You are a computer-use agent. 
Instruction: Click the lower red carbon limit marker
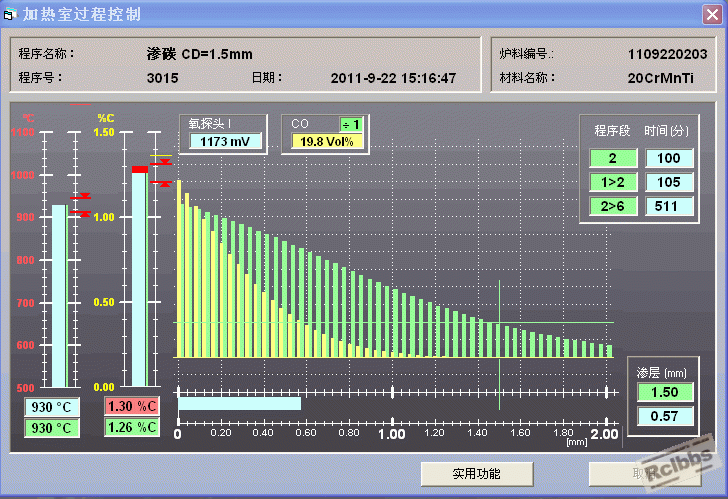(x=161, y=183)
